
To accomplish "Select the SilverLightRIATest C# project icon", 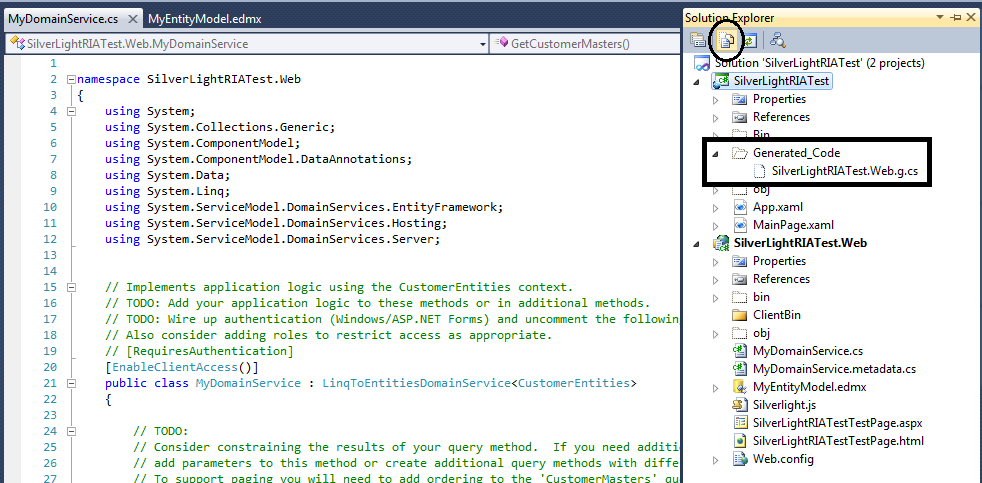I will pos(721,81).
